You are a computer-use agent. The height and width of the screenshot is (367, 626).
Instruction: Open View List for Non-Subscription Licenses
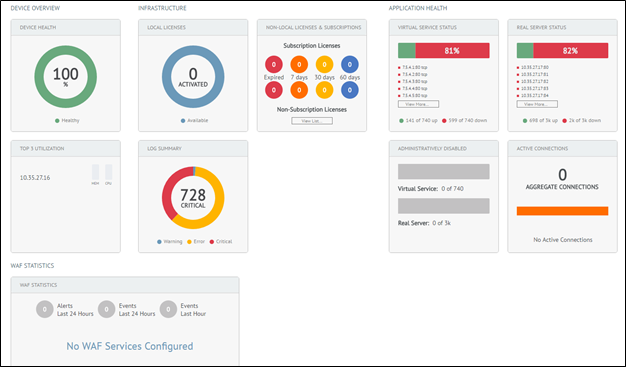click(312, 121)
